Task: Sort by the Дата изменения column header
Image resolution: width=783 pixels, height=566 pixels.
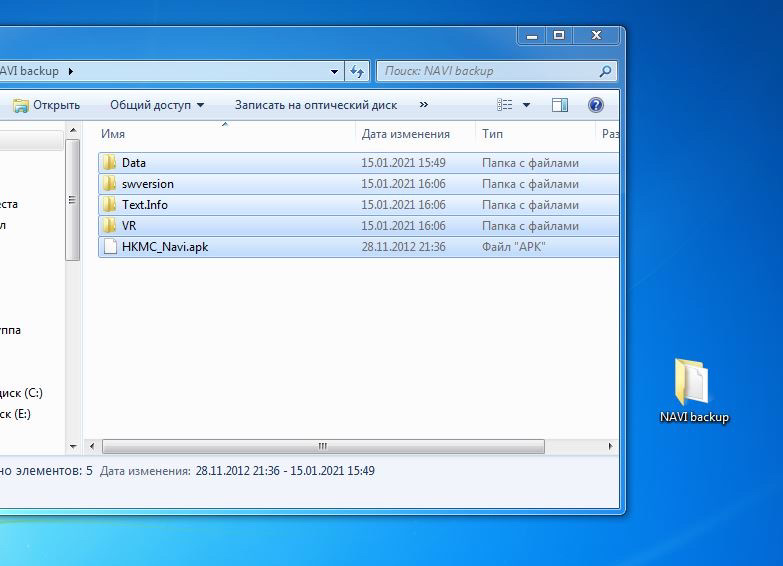Action: (405, 134)
